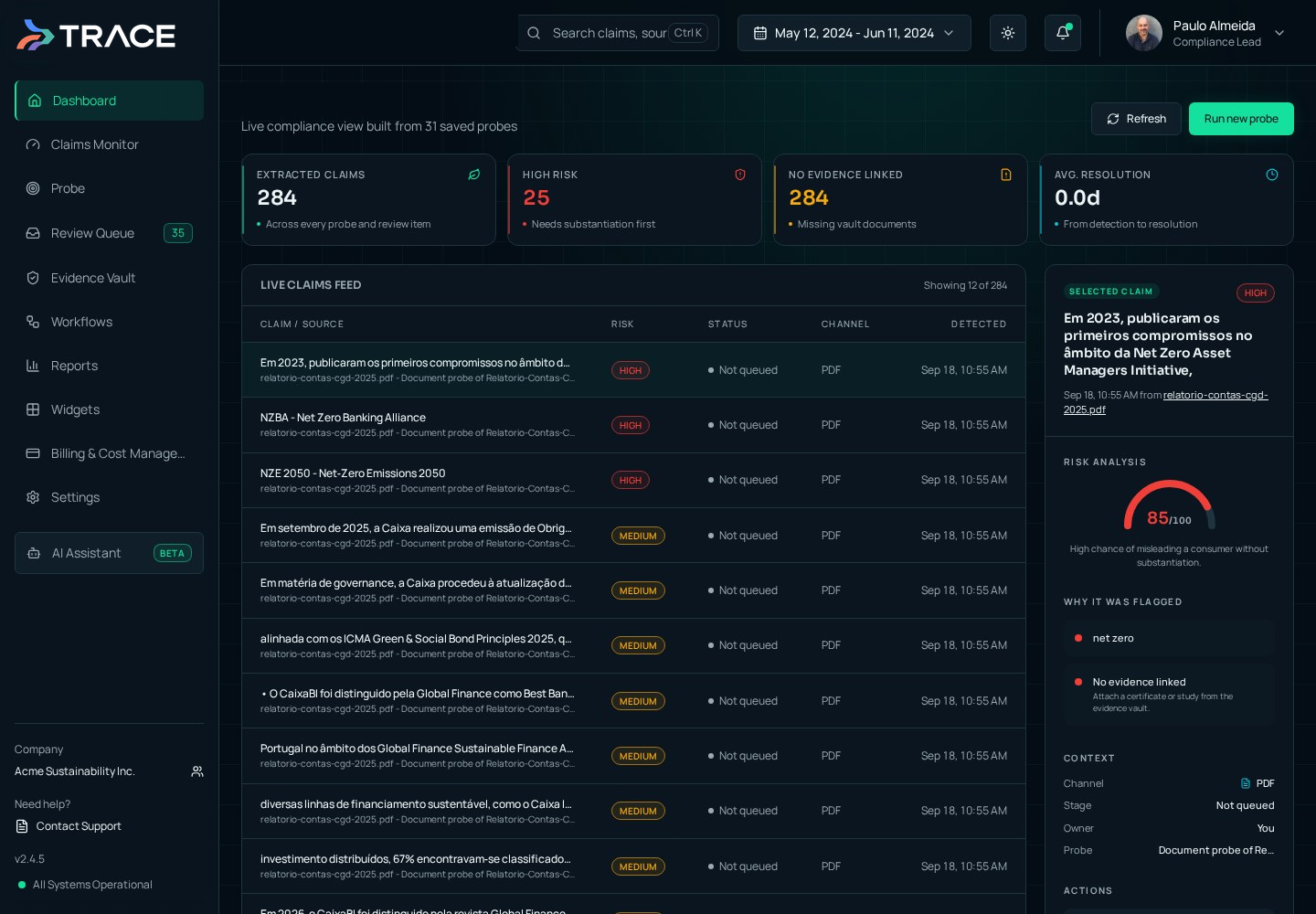Image resolution: width=1316 pixels, height=914 pixels.
Task: Click the RISK column header
Action: coord(622,324)
